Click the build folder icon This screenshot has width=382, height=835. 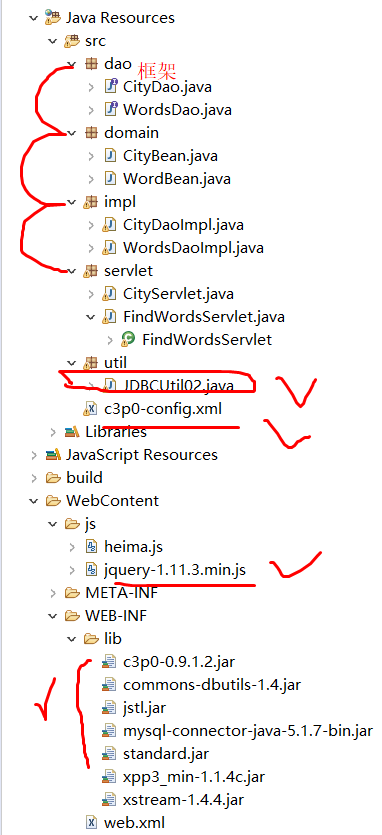(x=53, y=478)
